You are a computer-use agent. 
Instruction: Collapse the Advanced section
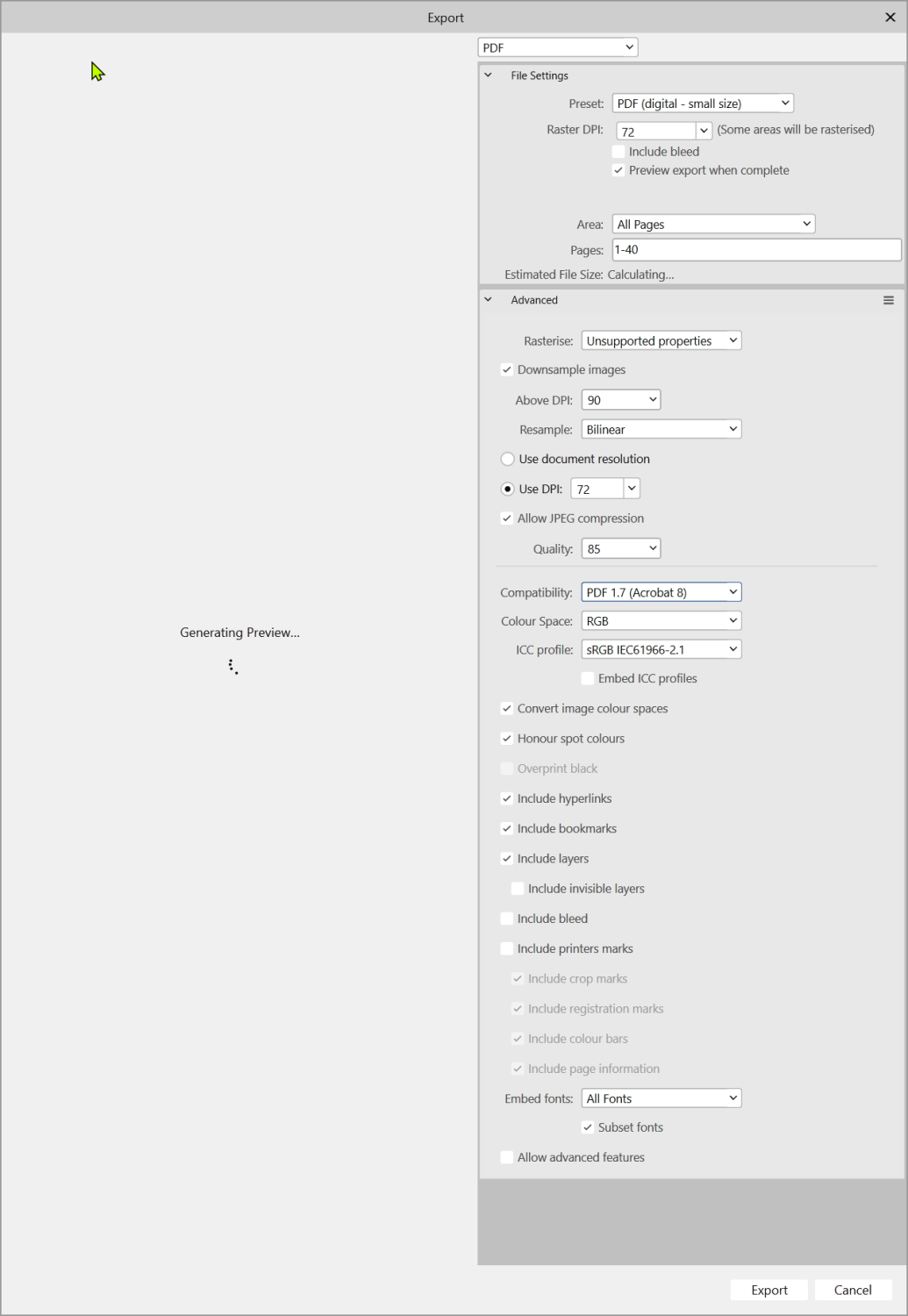pyautogui.click(x=489, y=300)
